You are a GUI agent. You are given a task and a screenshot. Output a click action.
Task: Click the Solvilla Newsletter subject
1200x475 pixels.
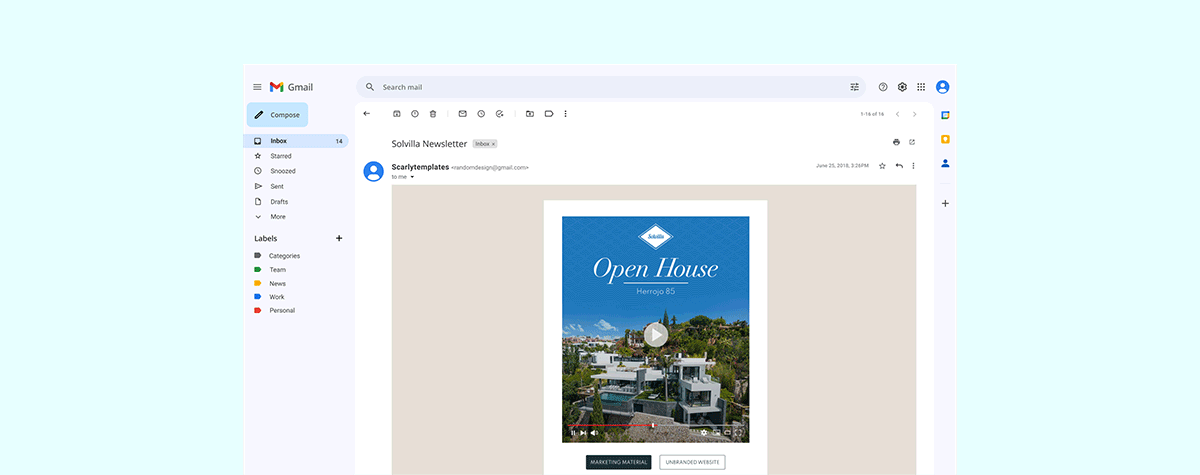tap(429, 143)
